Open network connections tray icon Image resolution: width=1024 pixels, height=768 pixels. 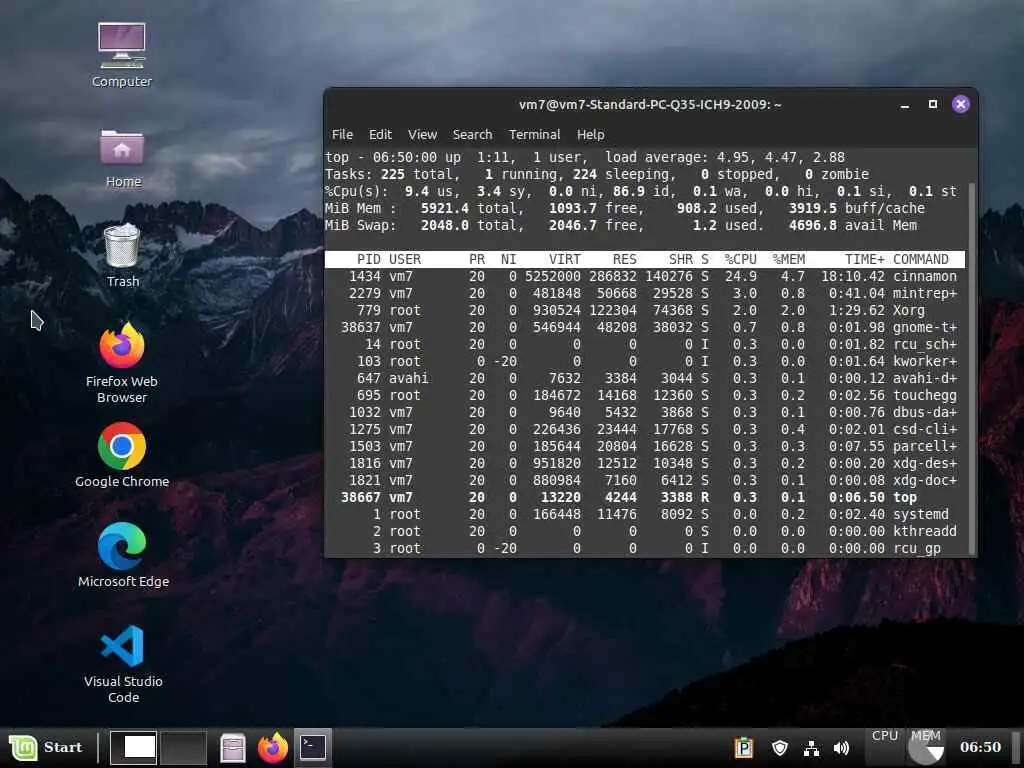811,748
